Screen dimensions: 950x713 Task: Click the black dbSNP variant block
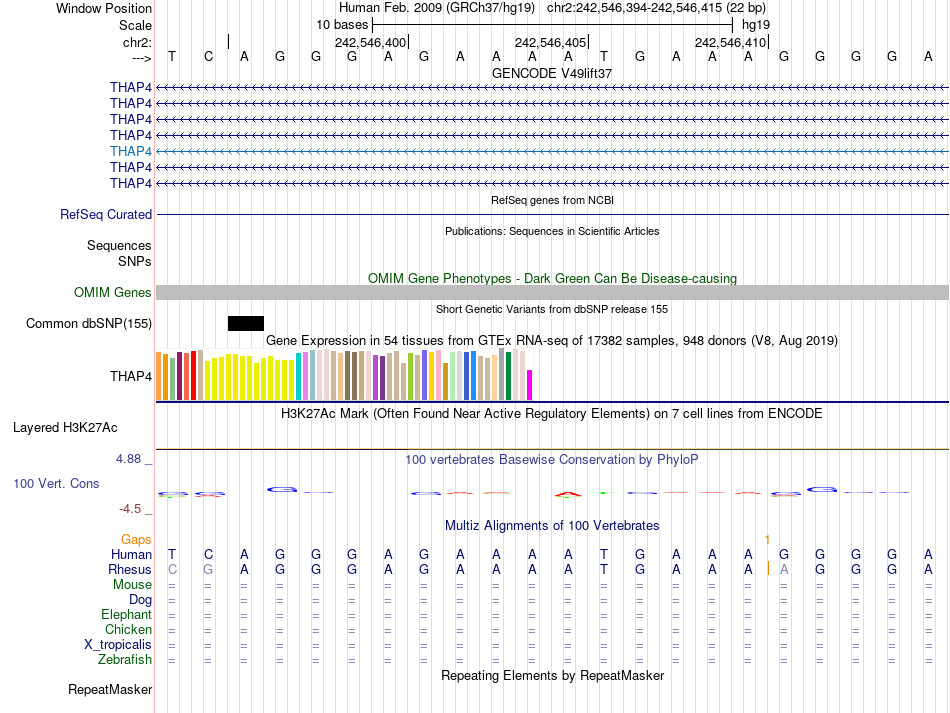pos(246,323)
